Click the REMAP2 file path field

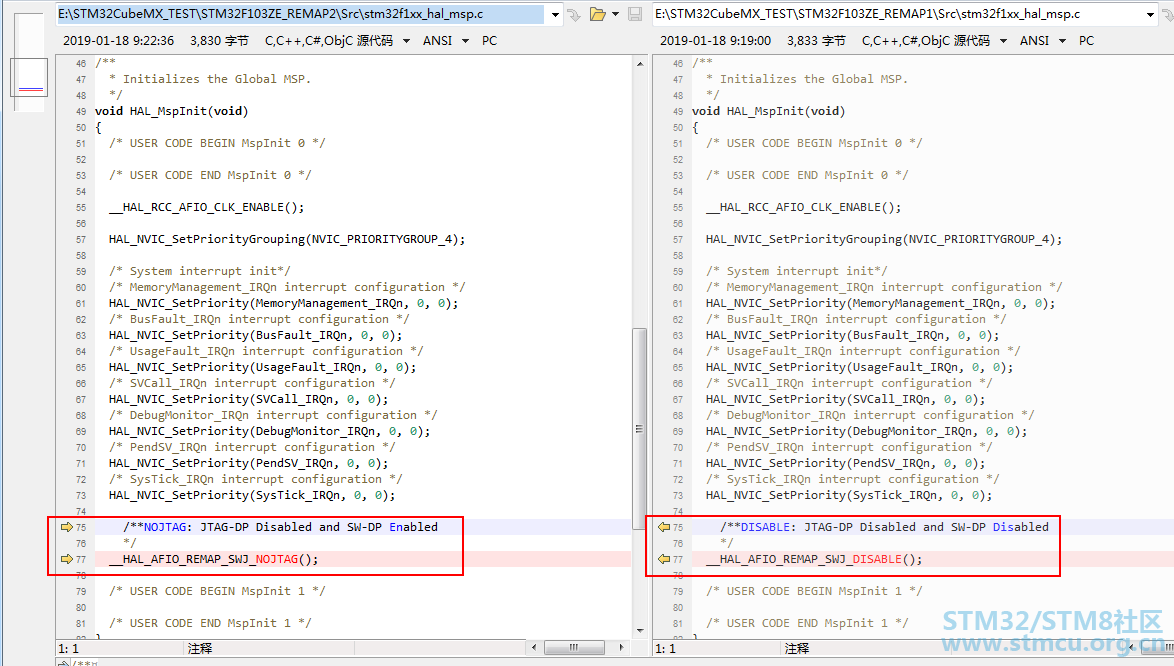click(301, 14)
